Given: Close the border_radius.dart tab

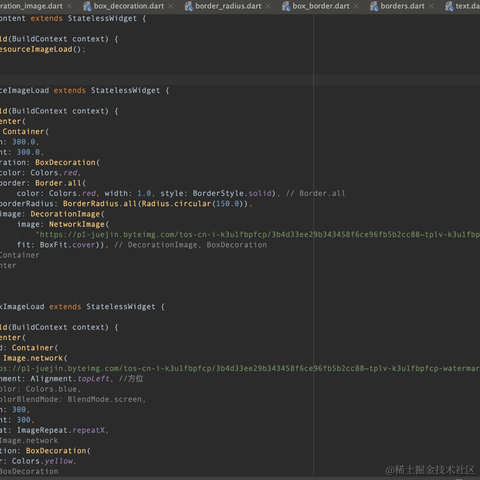Looking at the screenshot, I should point(268,6).
